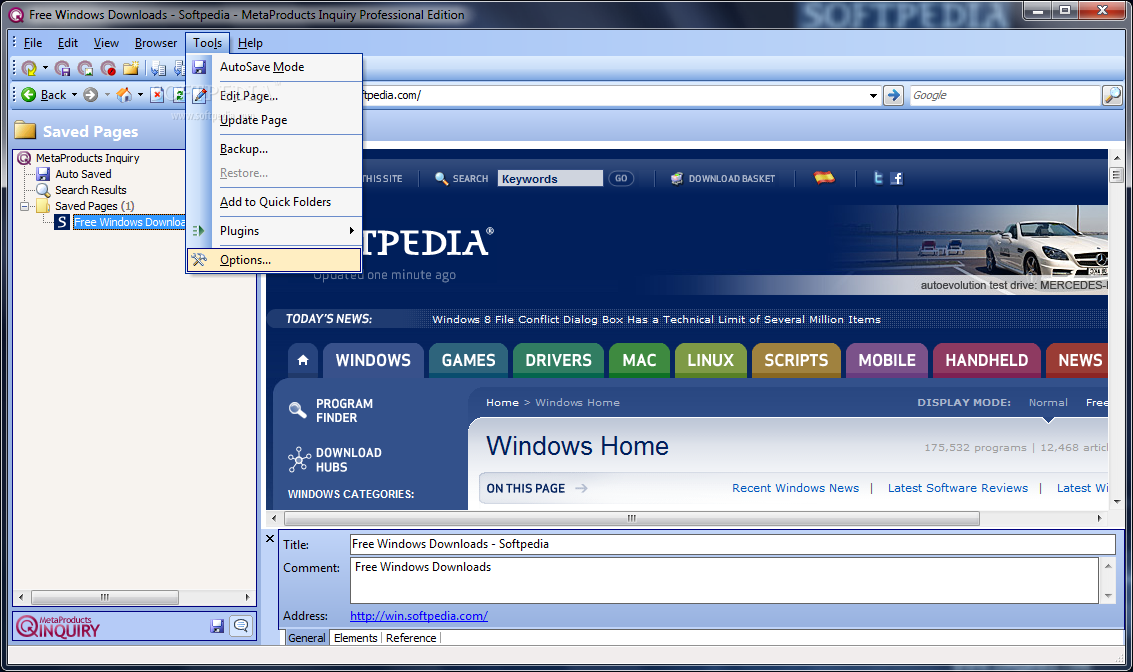The image size is (1133, 672).
Task: Select Add to Quick Folders
Action: [x=275, y=202]
